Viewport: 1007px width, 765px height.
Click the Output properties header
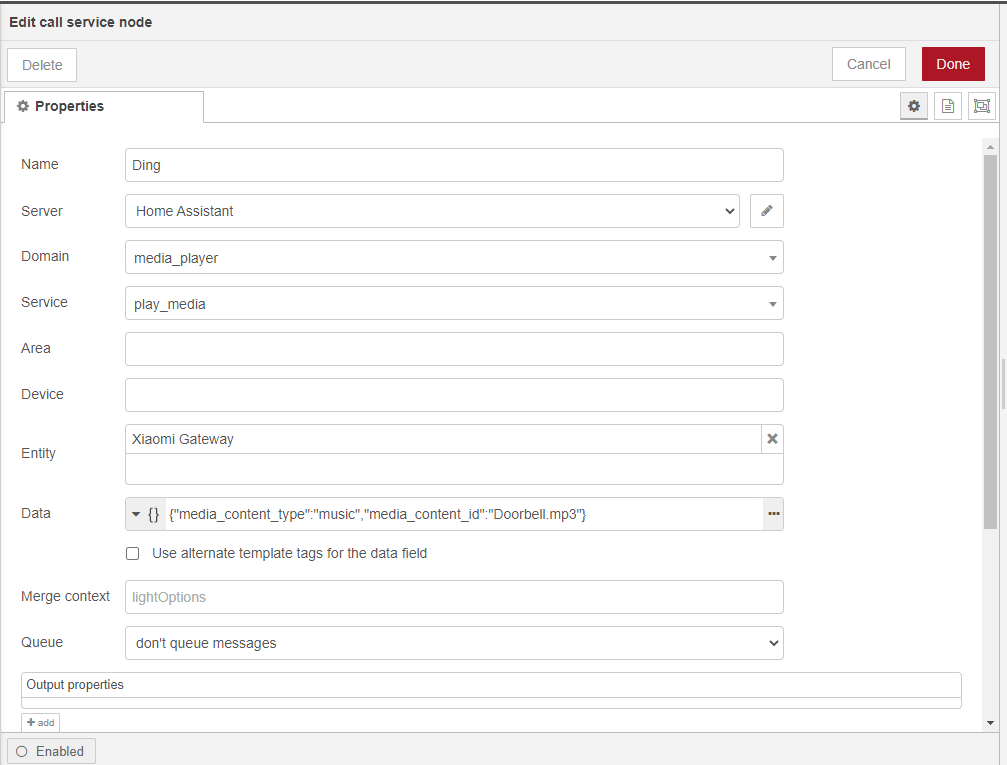491,685
